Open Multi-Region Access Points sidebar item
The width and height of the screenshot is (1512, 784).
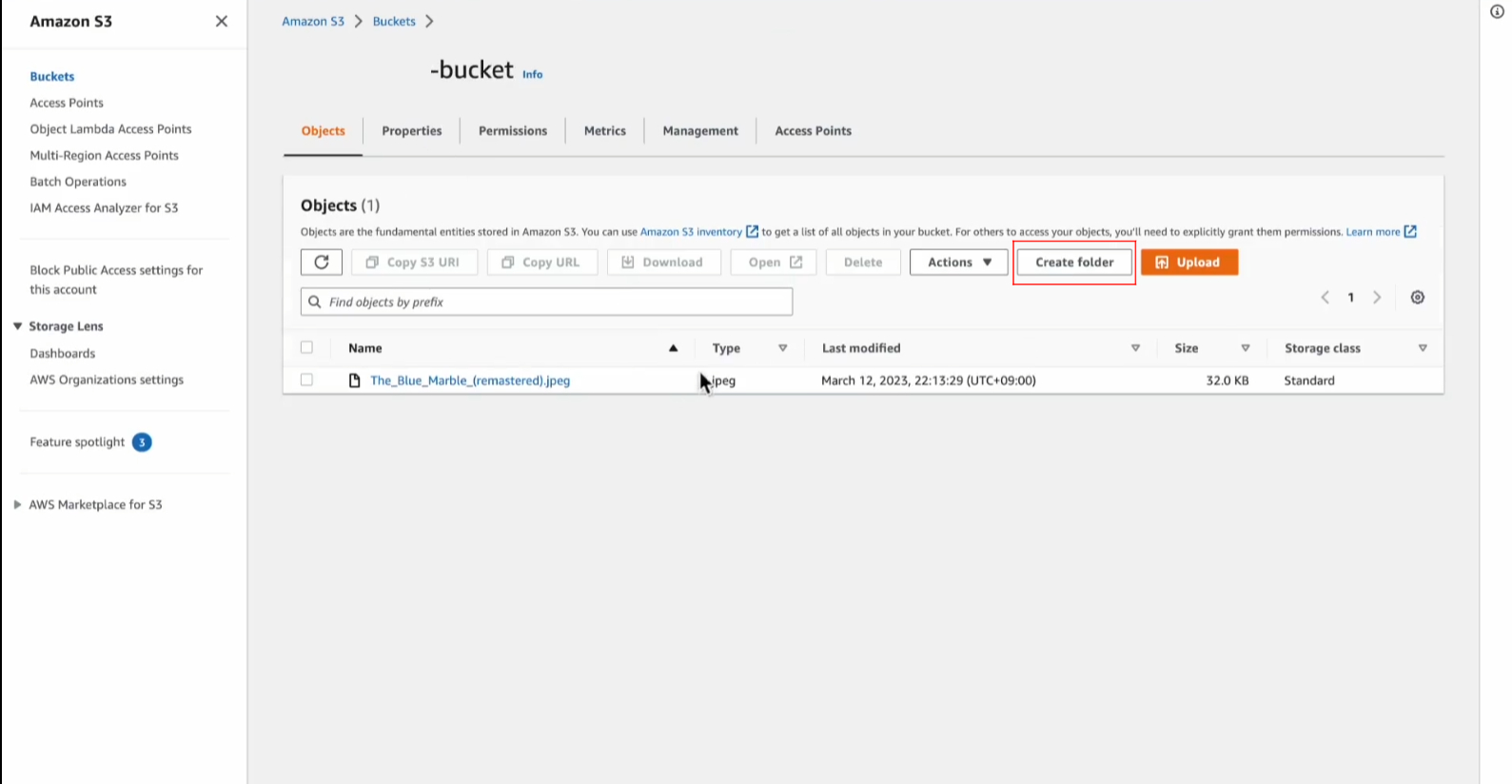click(104, 155)
